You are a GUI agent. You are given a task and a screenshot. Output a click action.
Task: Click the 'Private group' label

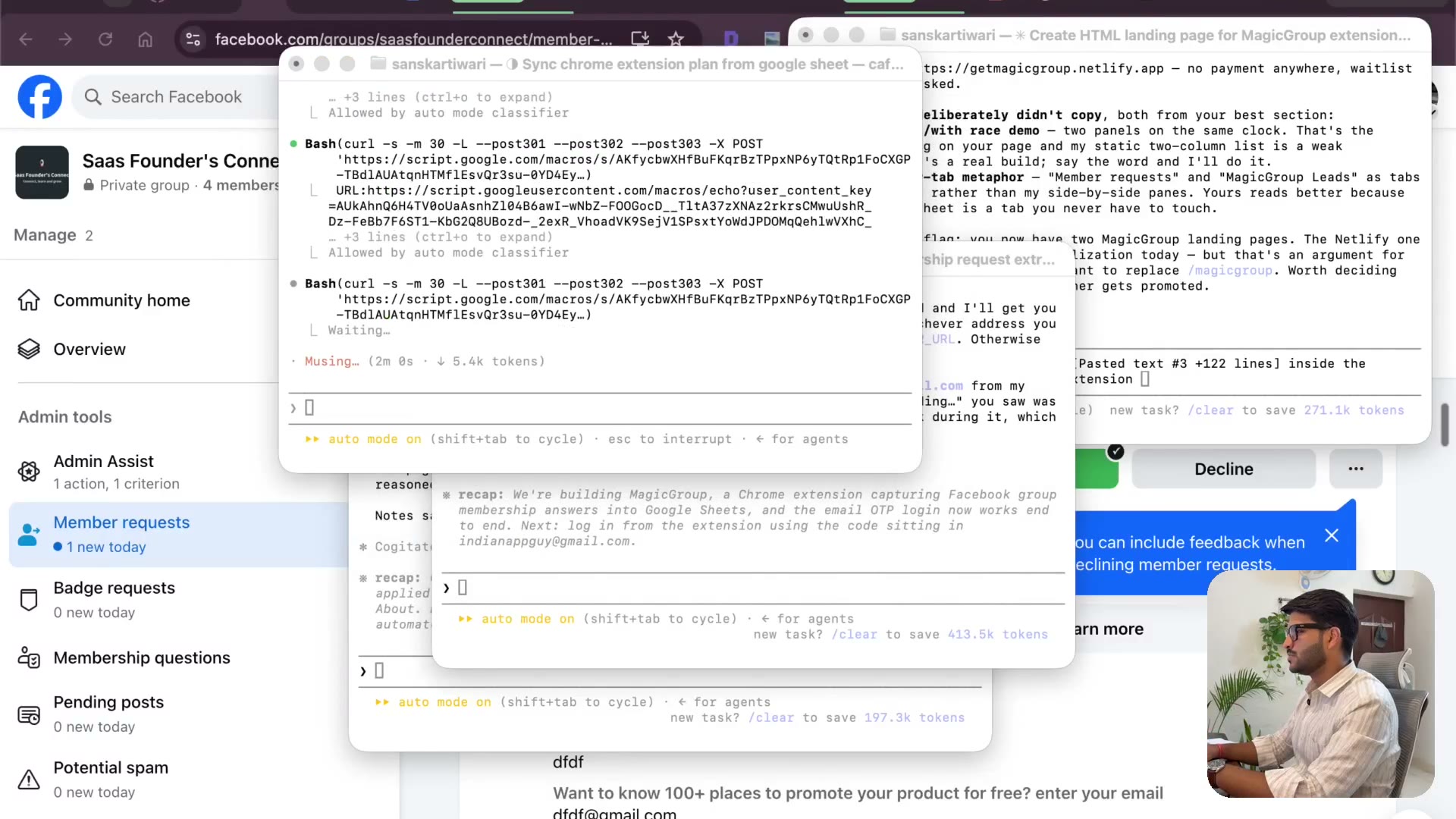144,185
